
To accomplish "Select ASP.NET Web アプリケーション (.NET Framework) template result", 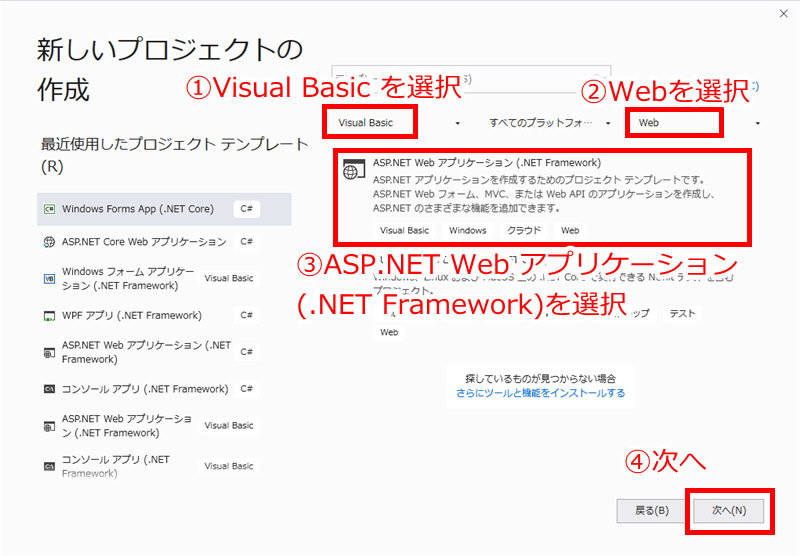I will coord(542,197).
